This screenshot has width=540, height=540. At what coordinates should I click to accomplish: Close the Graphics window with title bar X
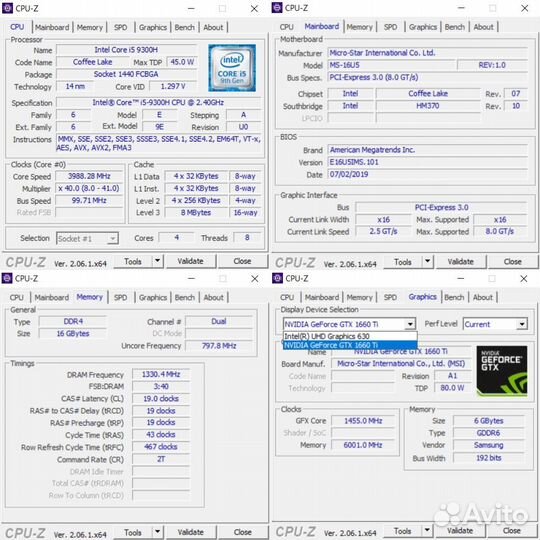523,278
